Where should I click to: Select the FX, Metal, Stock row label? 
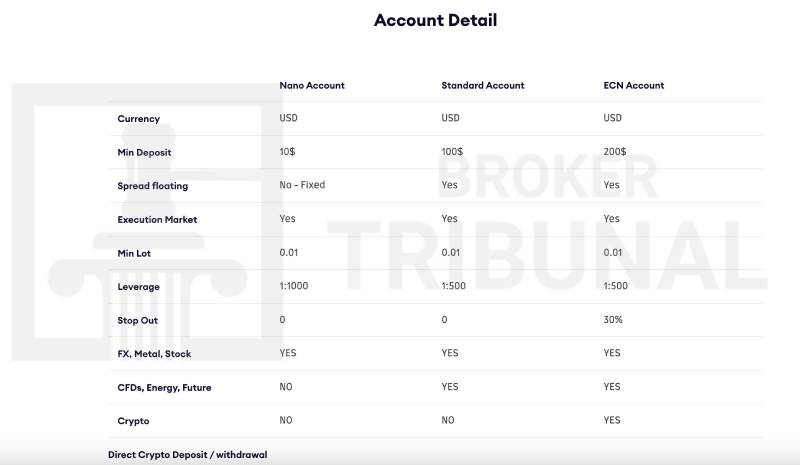pos(154,354)
